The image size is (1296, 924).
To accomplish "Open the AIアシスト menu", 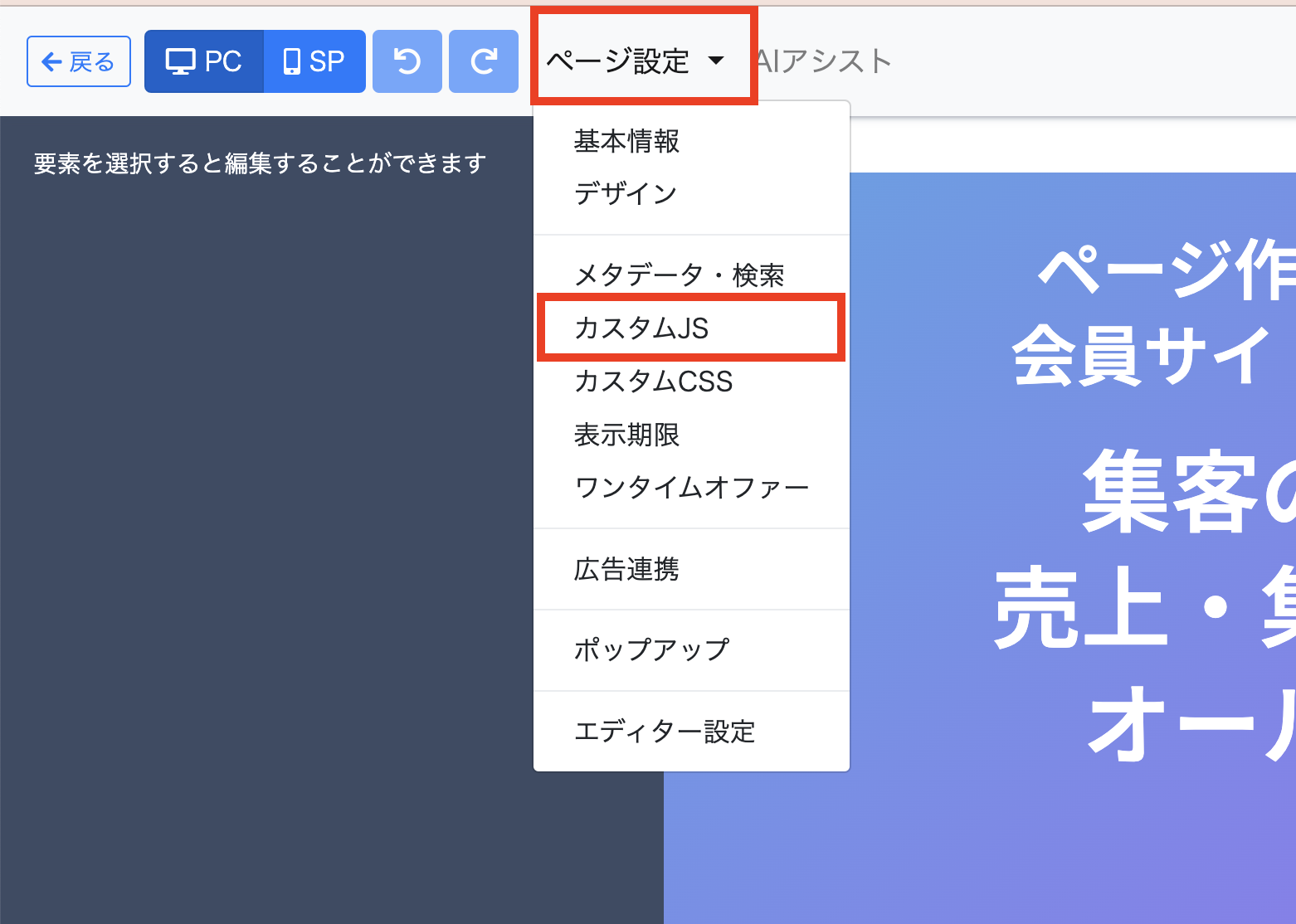I will coord(824,61).
